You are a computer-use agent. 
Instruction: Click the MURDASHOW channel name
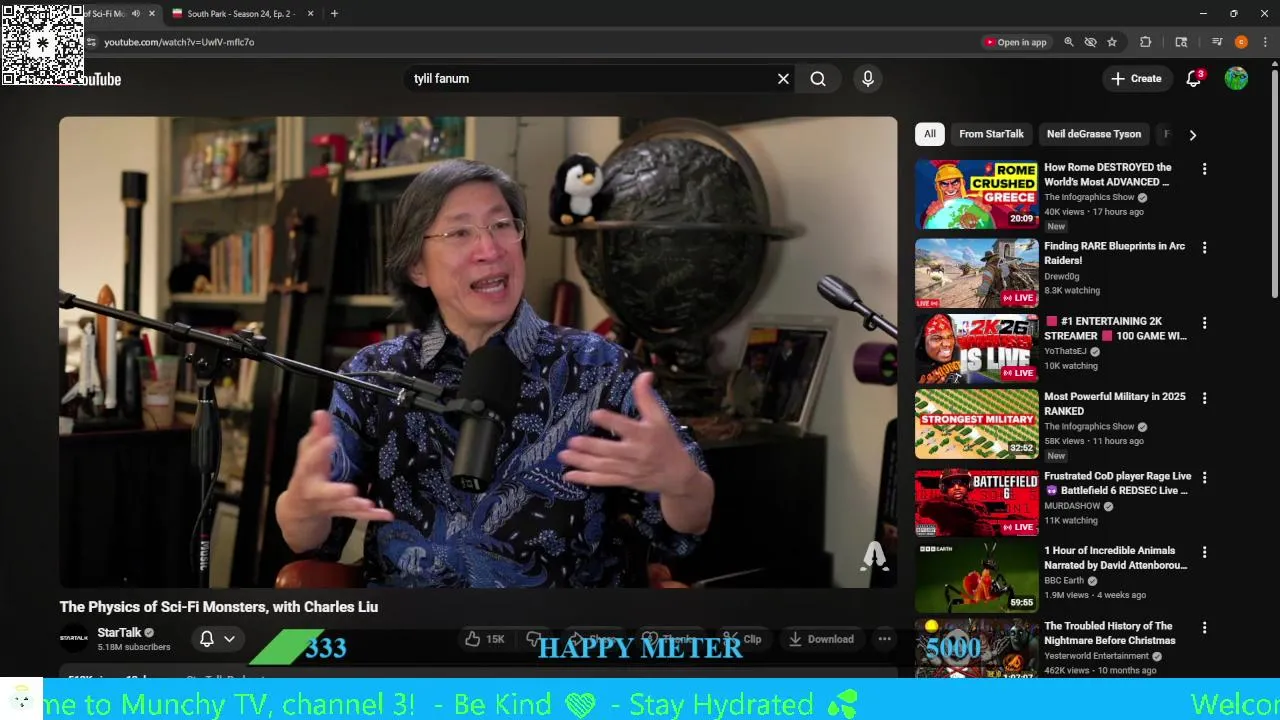(x=1072, y=506)
